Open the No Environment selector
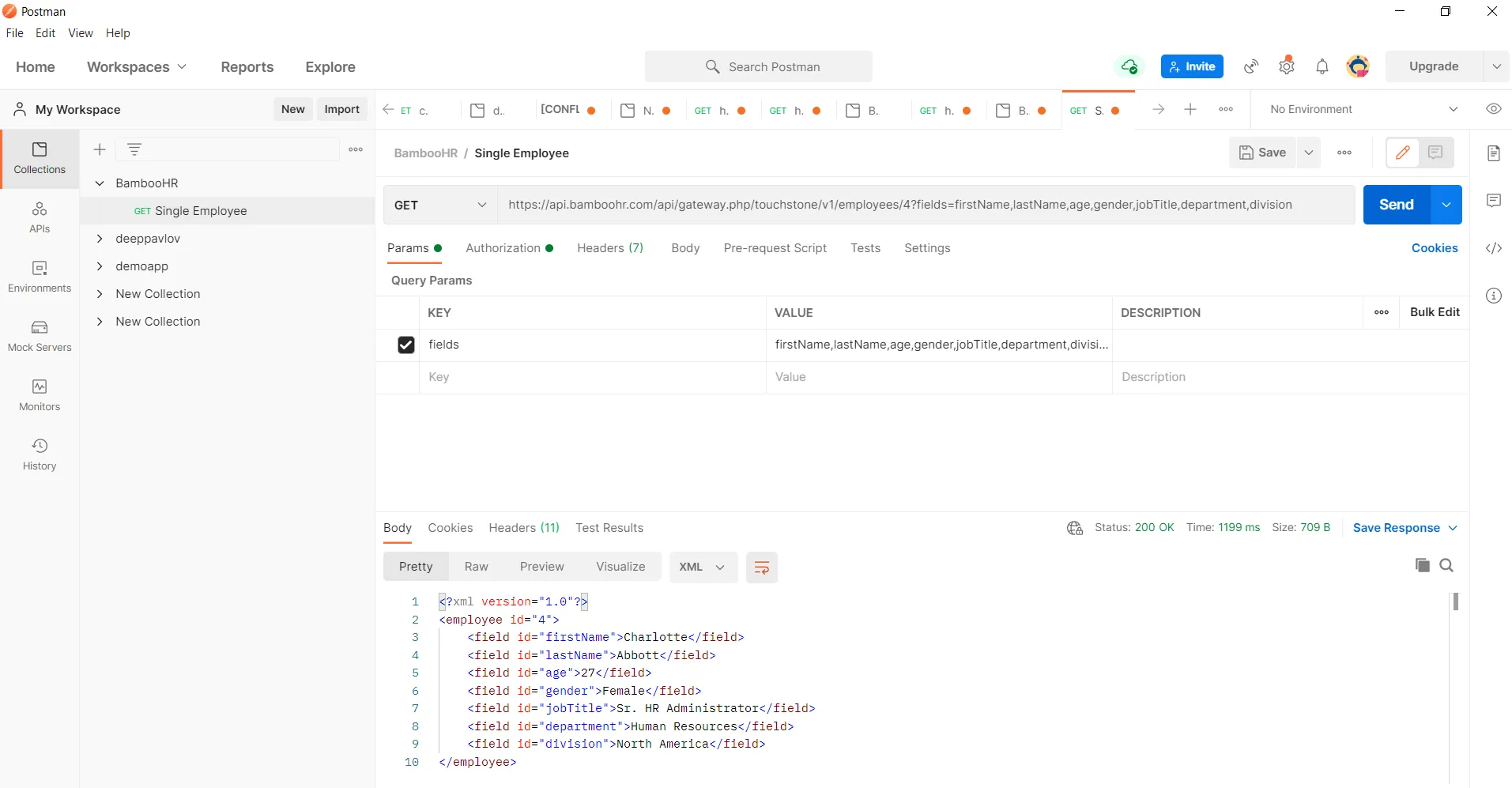 pos(1363,109)
